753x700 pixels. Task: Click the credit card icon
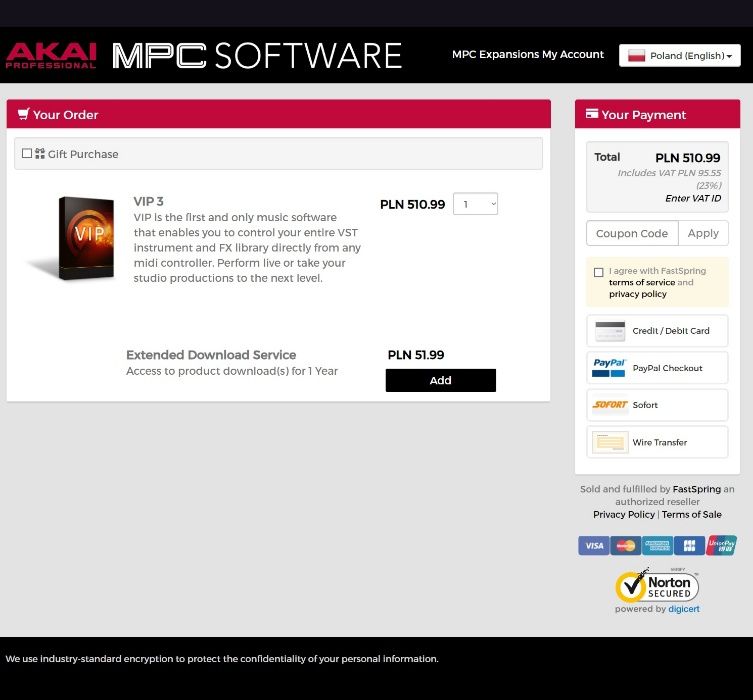[x=610, y=331]
